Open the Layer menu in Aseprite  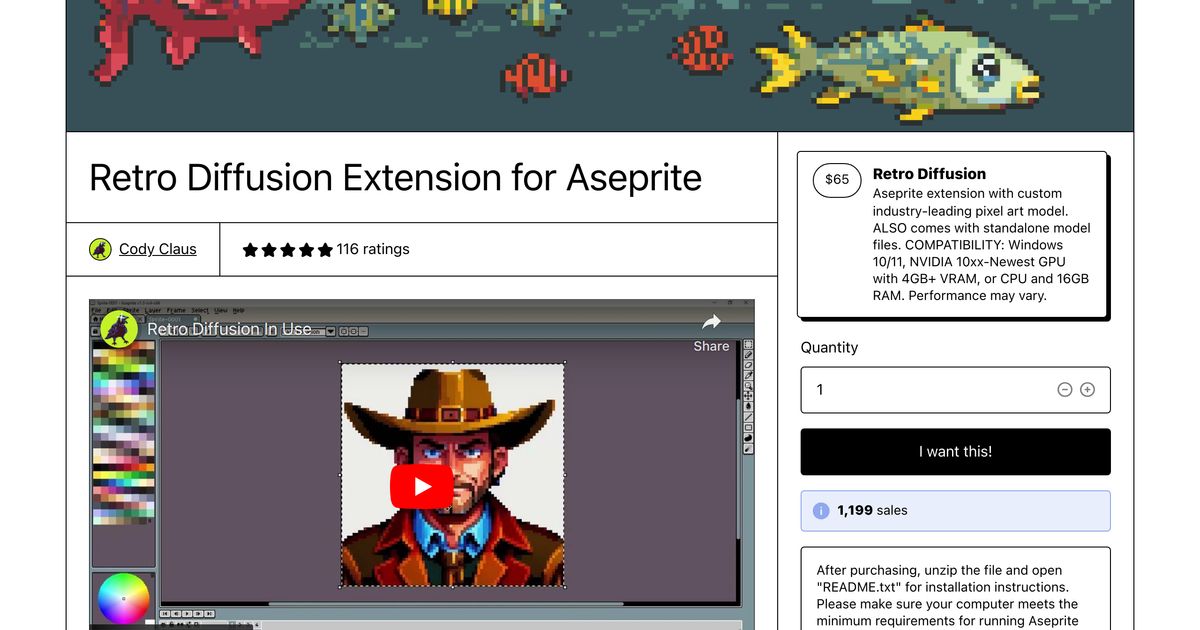[x=153, y=310]
